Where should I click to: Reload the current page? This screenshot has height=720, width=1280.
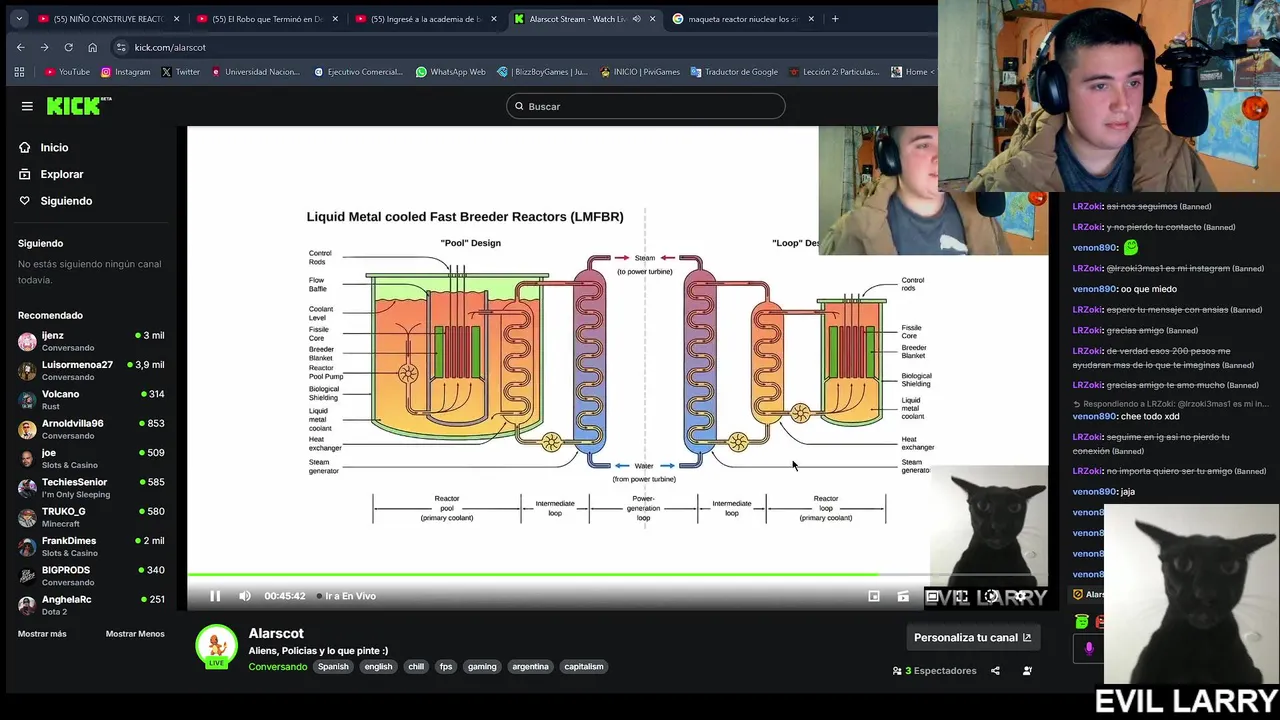(x=68, y=47)
